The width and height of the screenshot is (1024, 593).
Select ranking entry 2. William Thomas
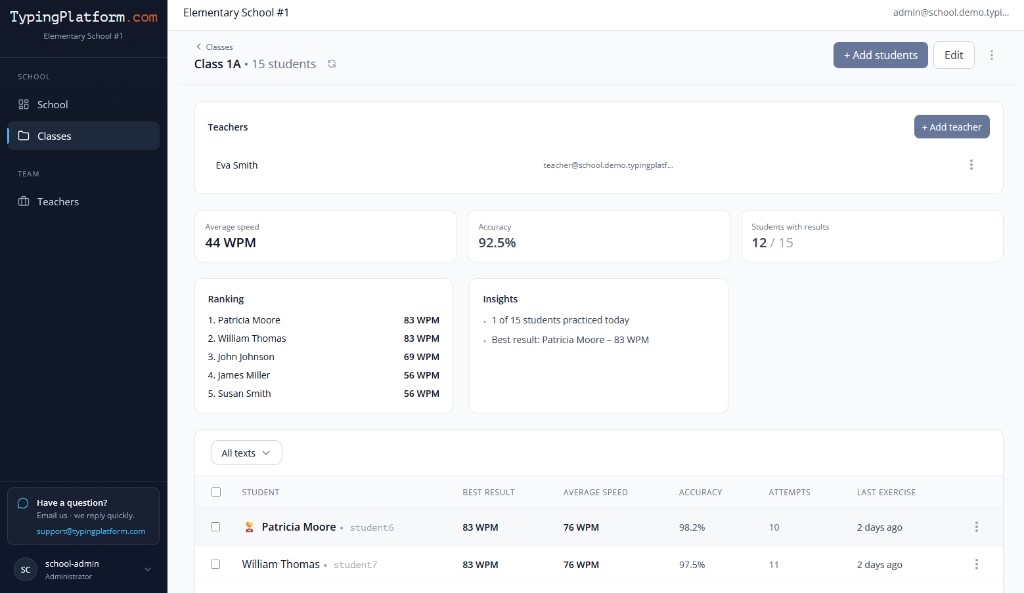coord(247,338)
